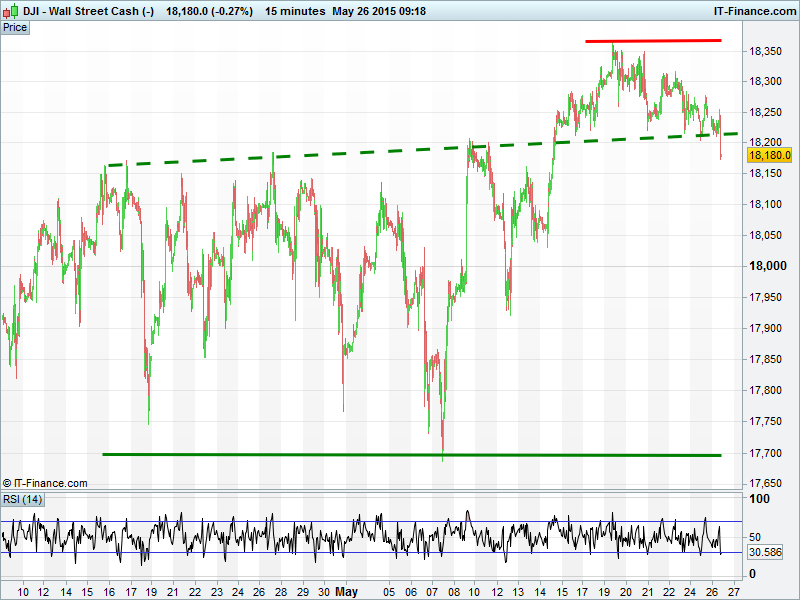Viewport: 800px width, 600px height.
Task: Open the IT-Finance.com link at top right
Action: [x=753, y=11]
